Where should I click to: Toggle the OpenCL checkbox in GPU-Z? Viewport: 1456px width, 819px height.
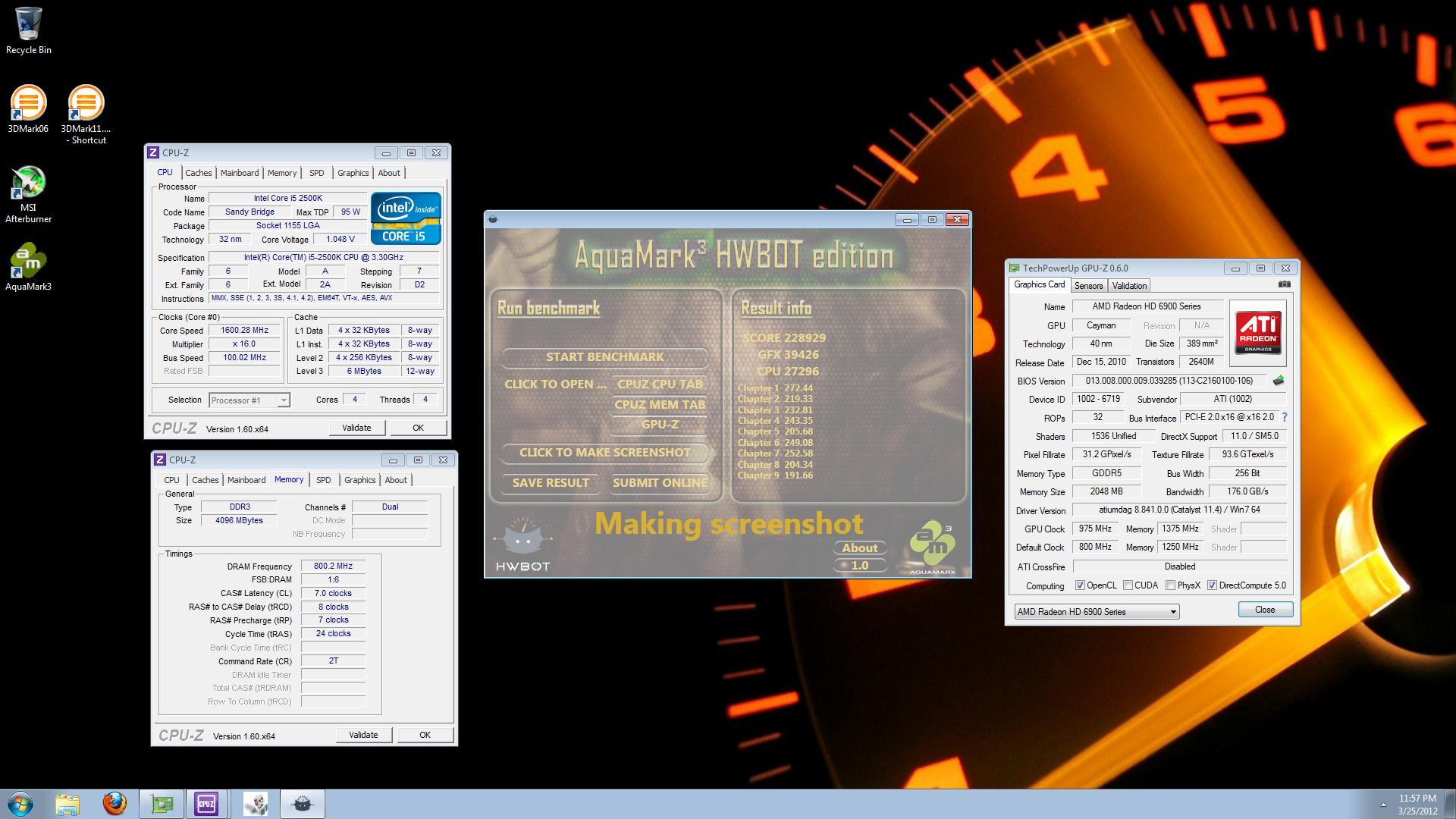1080,585
